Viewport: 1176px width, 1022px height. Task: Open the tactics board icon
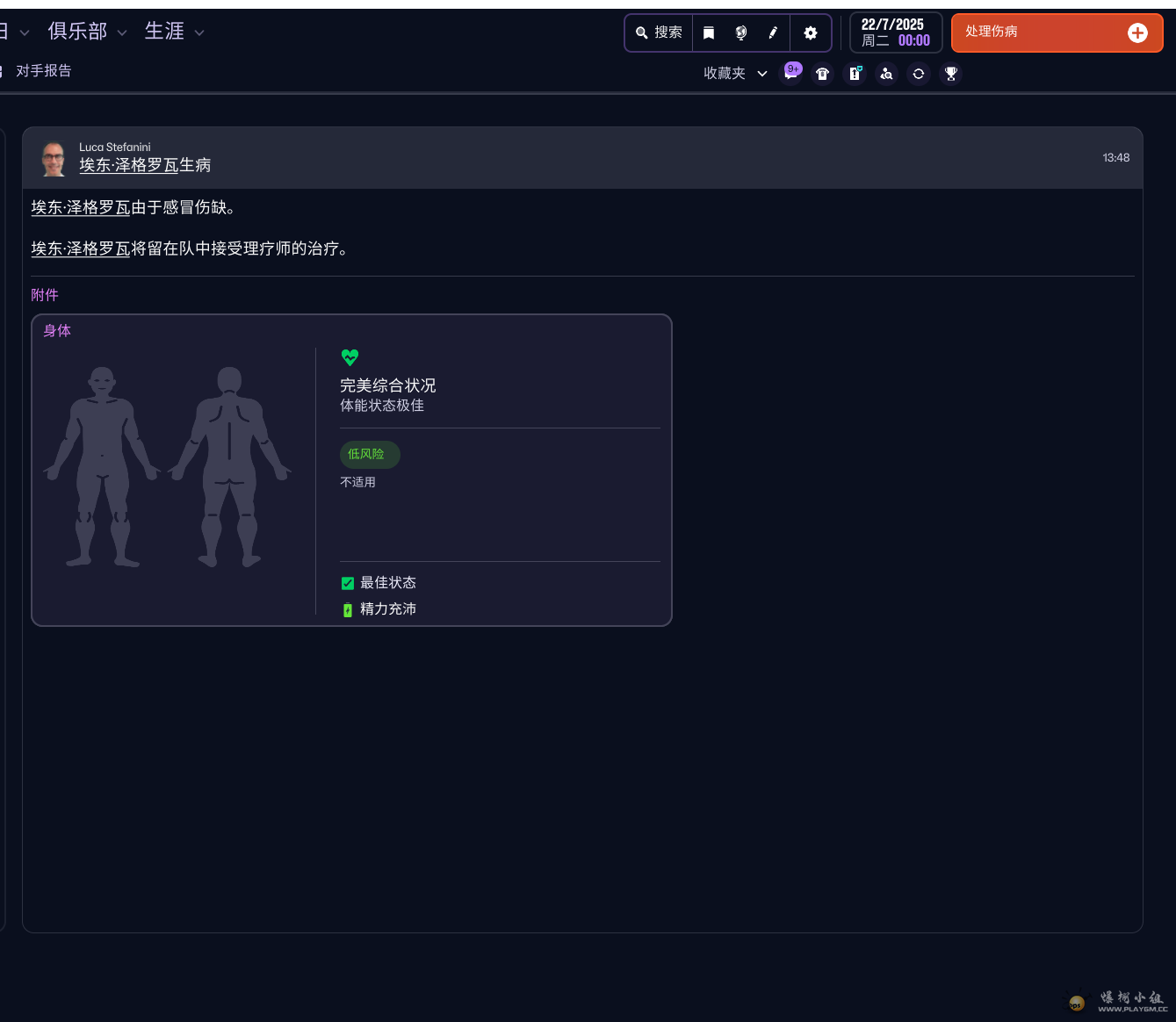[x=855, y=74]
